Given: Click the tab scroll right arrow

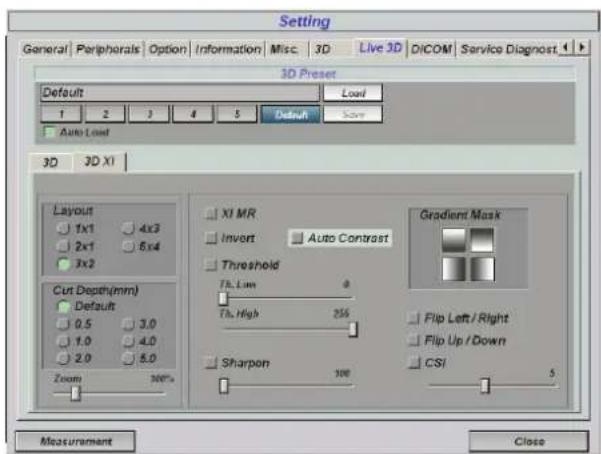Looking at the screenshot, I should [x=581, y=48].
